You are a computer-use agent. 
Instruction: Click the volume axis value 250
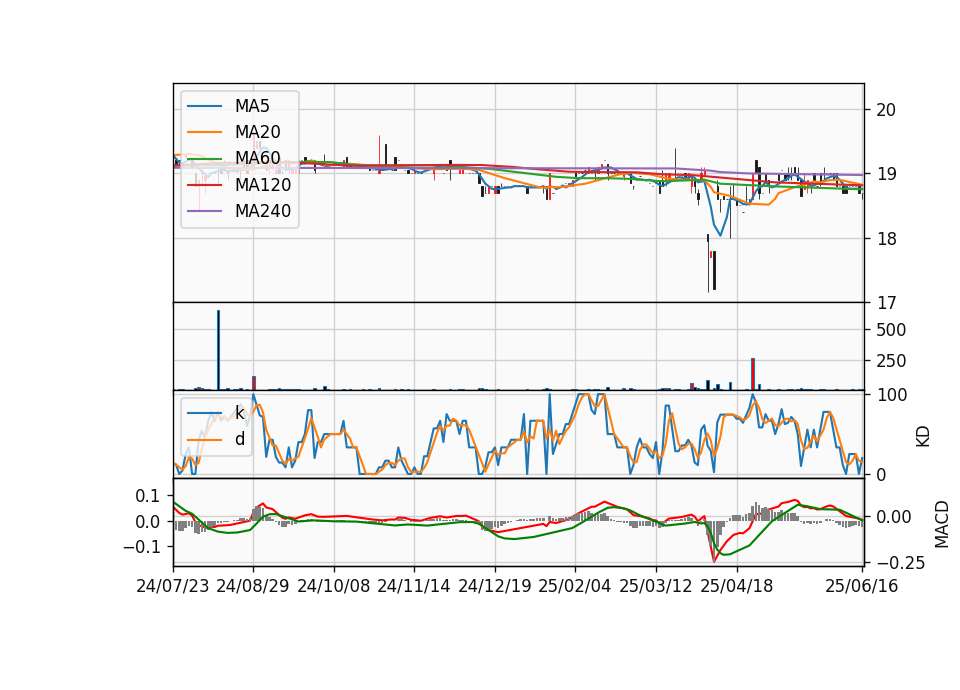pyautogui.click(x=891, y=361)
